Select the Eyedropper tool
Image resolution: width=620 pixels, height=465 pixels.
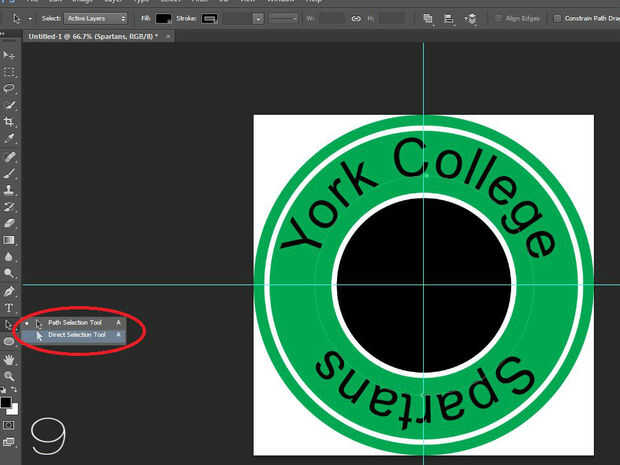coord(9,138)
